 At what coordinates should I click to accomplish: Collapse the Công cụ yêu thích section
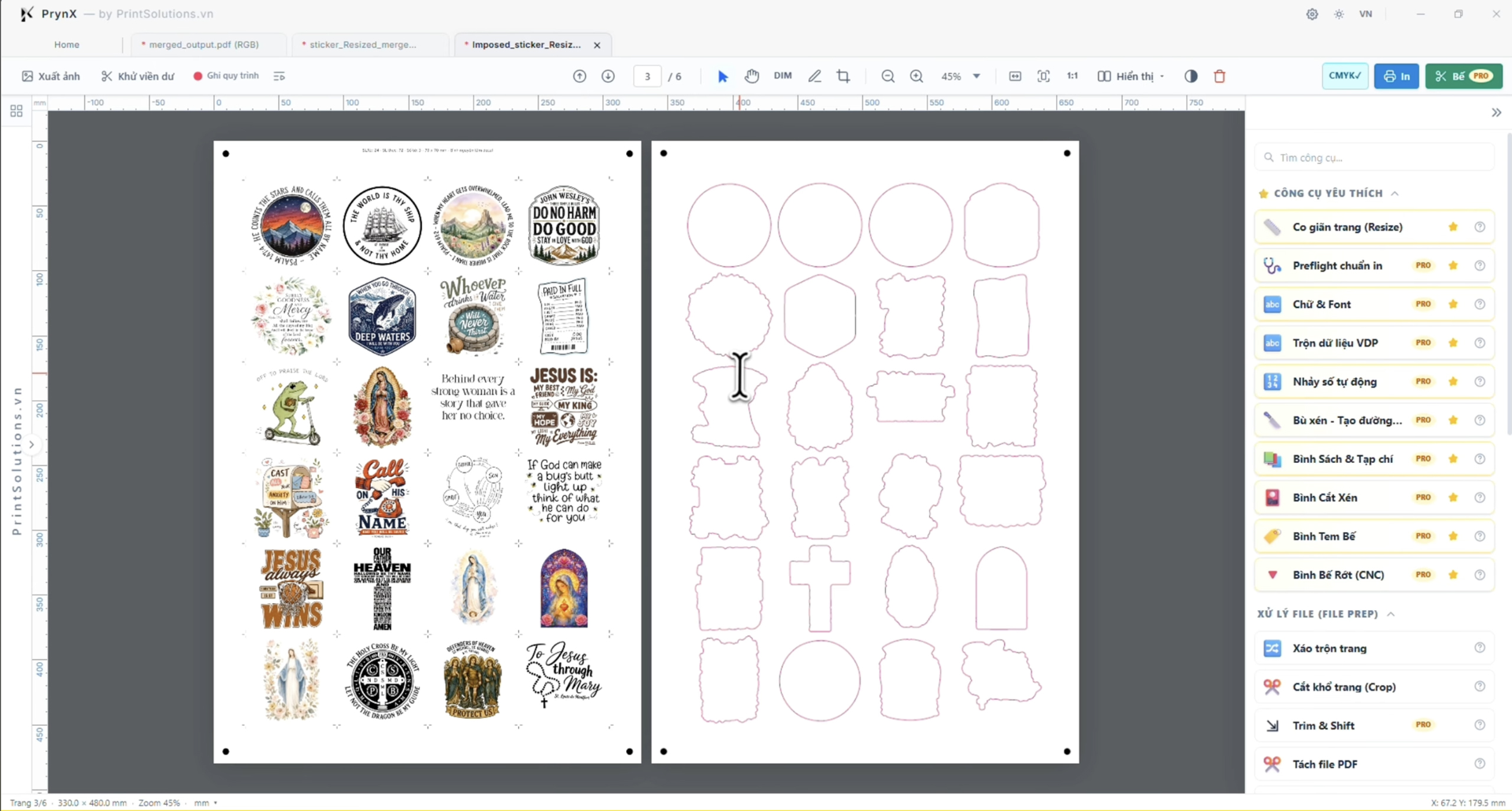click(x=1395, y=194)
